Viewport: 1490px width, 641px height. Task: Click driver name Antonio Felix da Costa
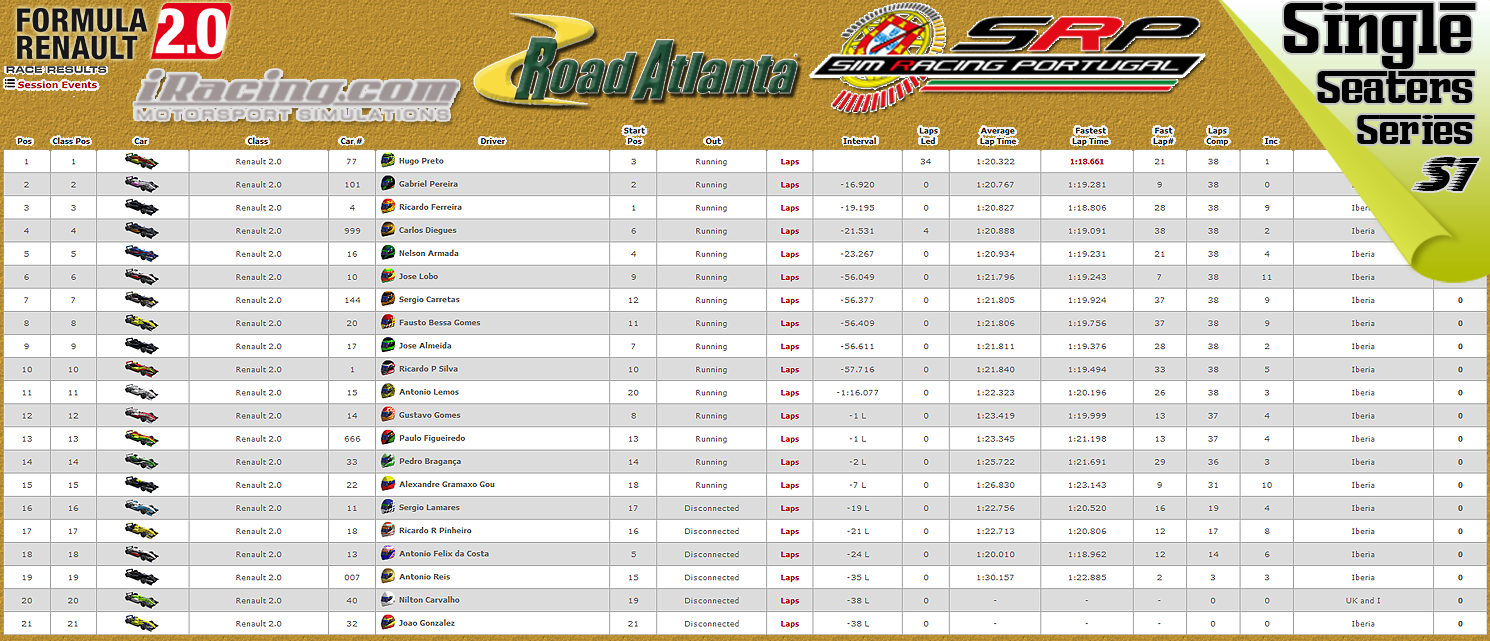(443, 554)
